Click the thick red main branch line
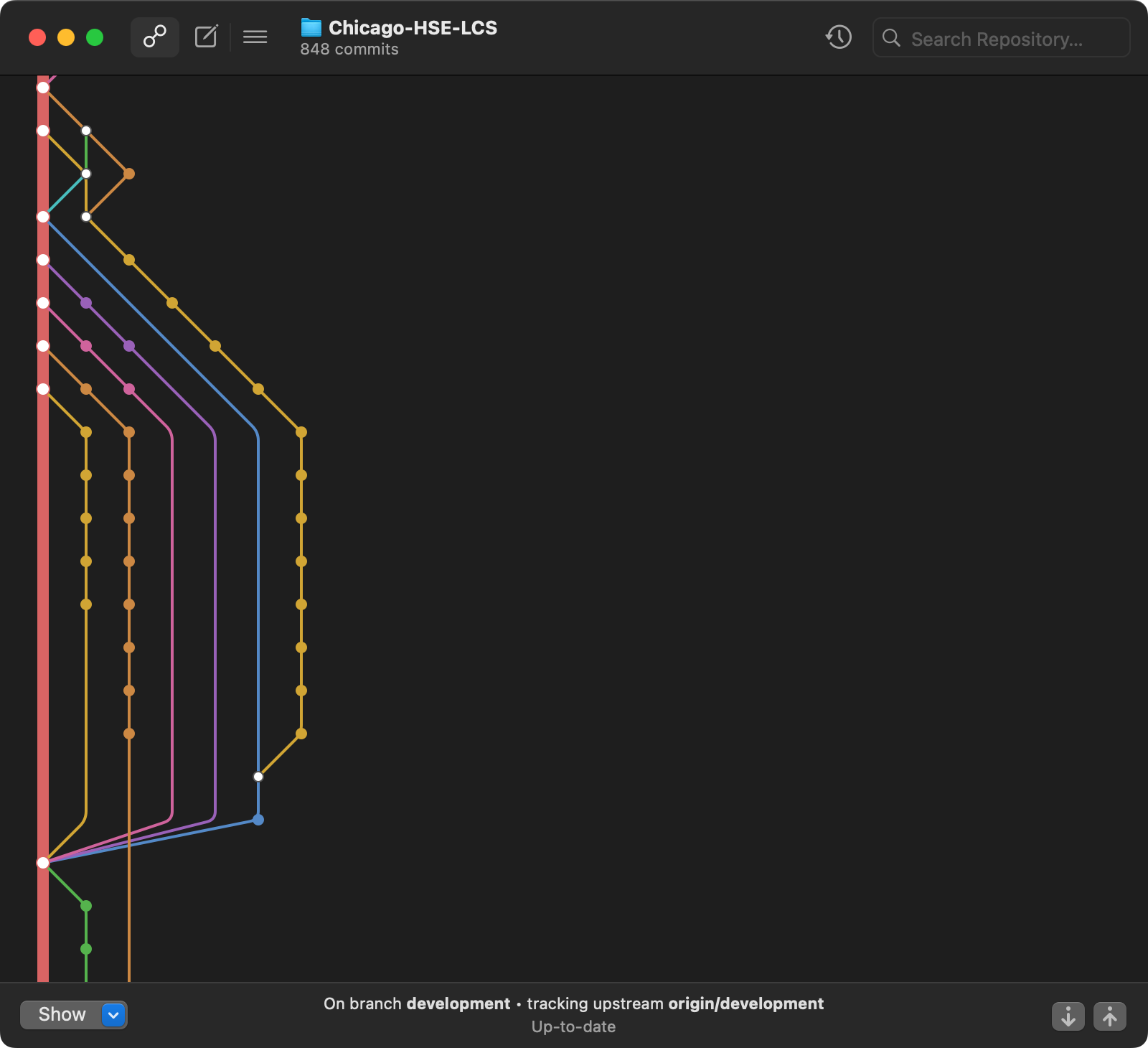The width and height of the screenshot is (1148, 1048). click(43, 574)
